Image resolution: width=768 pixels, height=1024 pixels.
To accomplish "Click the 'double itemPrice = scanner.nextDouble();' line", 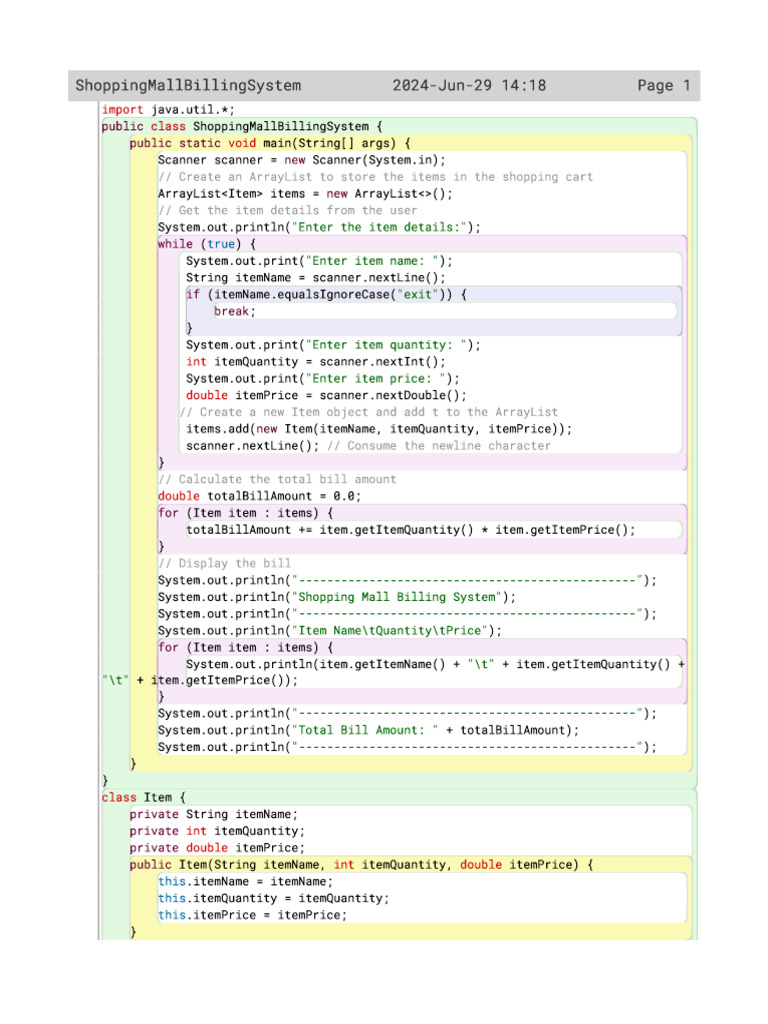I will [327, 396].
